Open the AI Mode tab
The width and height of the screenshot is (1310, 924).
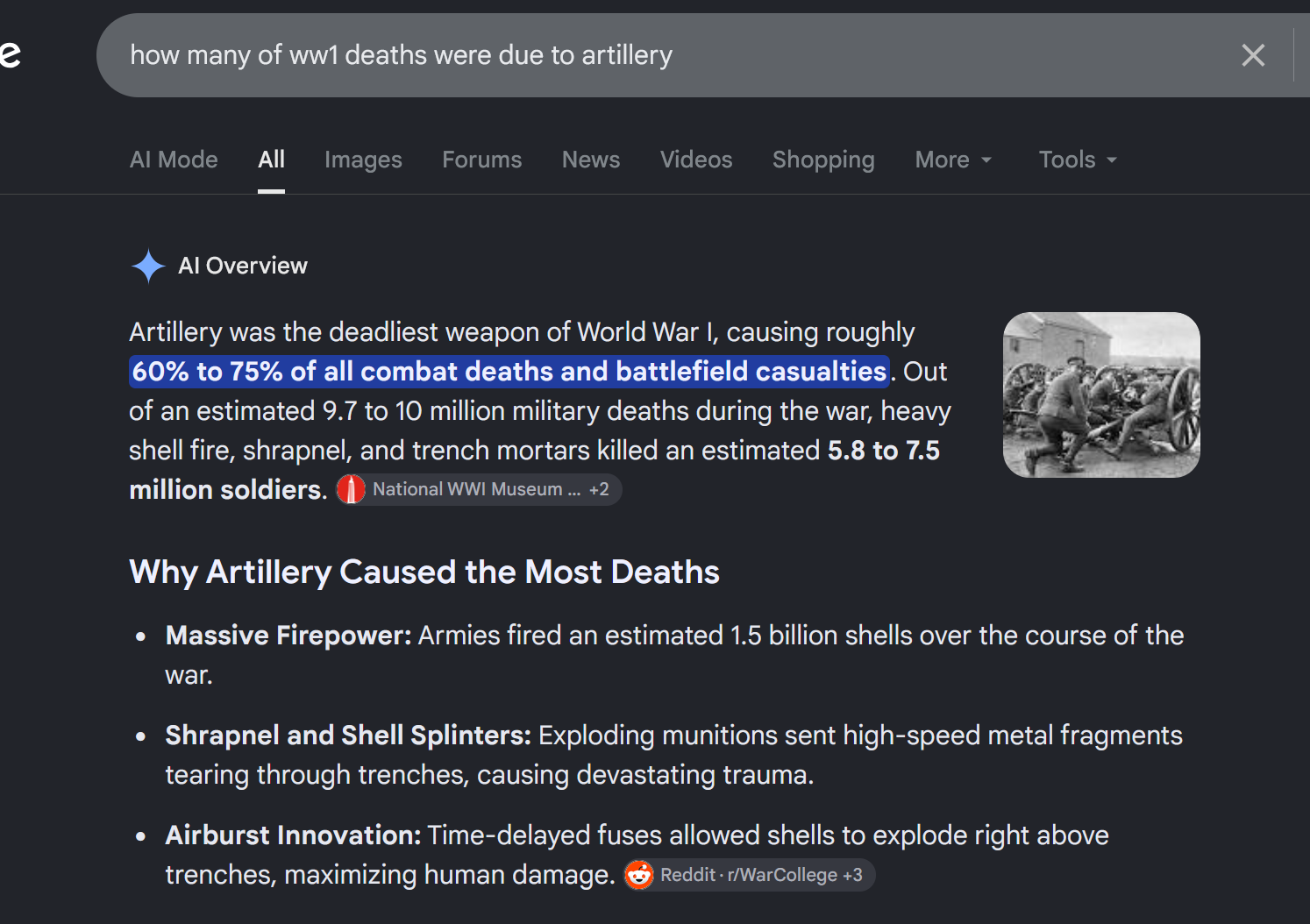[x=174, y=160]
